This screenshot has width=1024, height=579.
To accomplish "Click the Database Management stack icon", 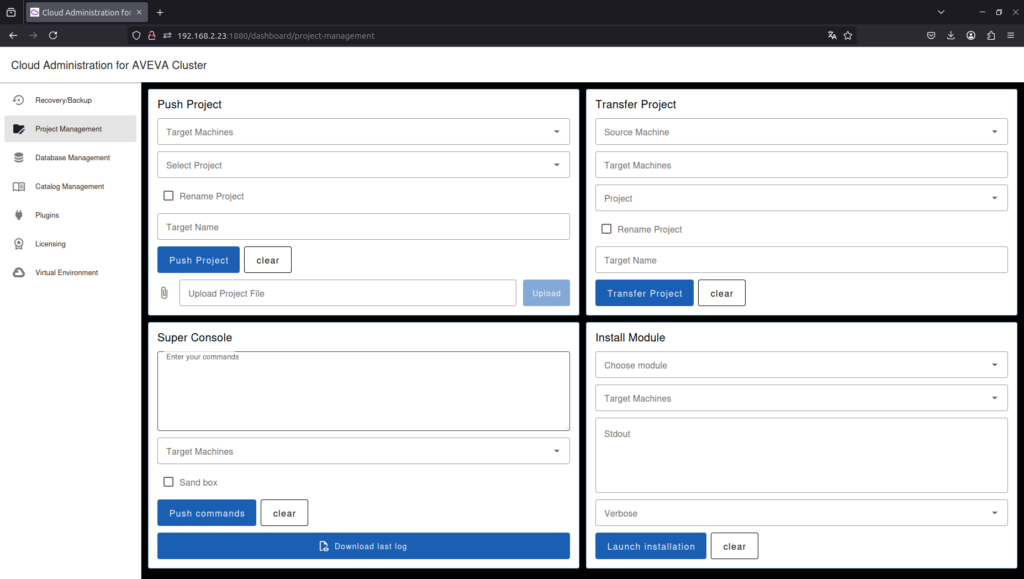I will (18, 157).
